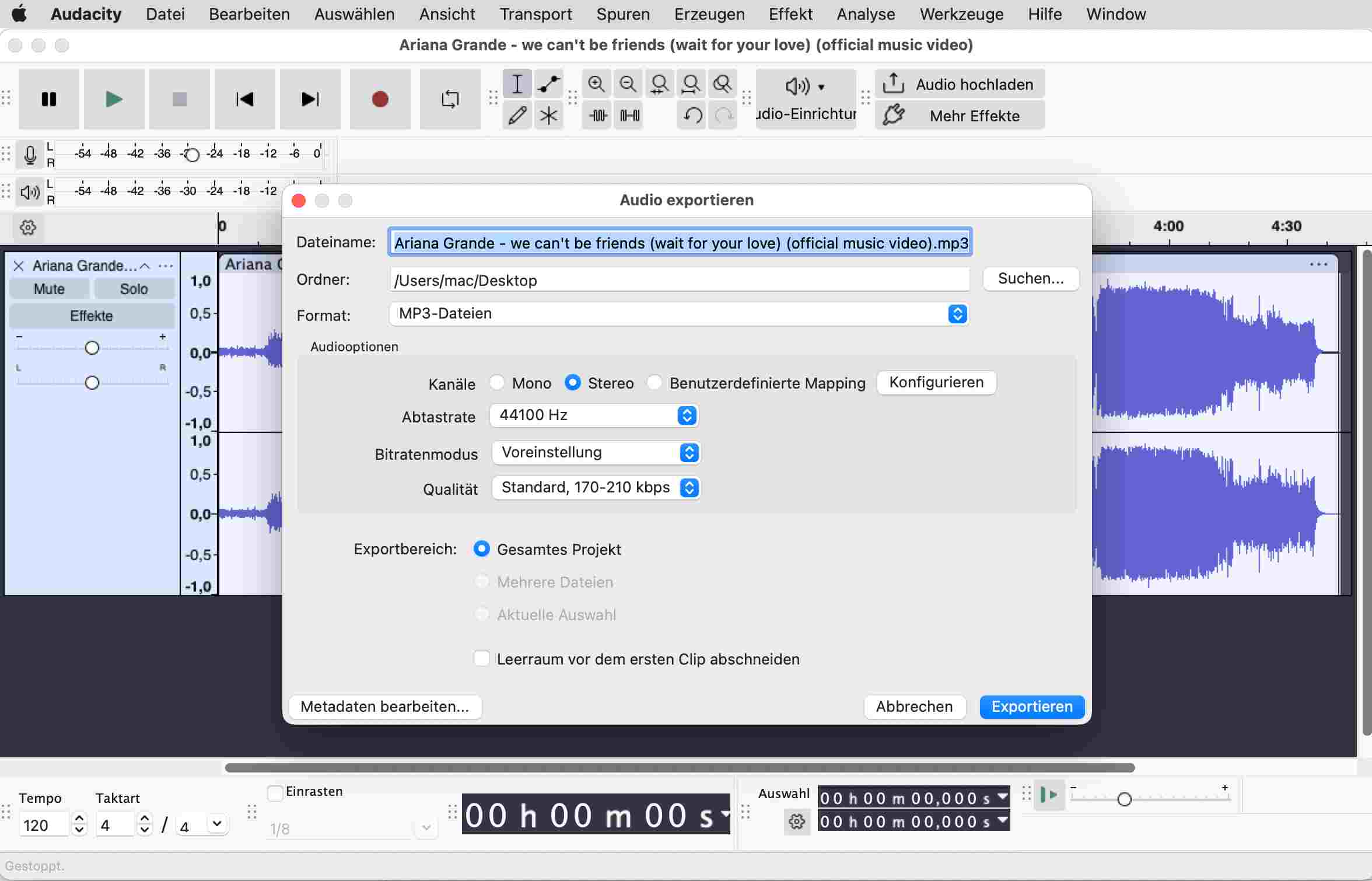1372x881 pixels.
Task: Click the track gain slider knob
Action: [92, 348]
